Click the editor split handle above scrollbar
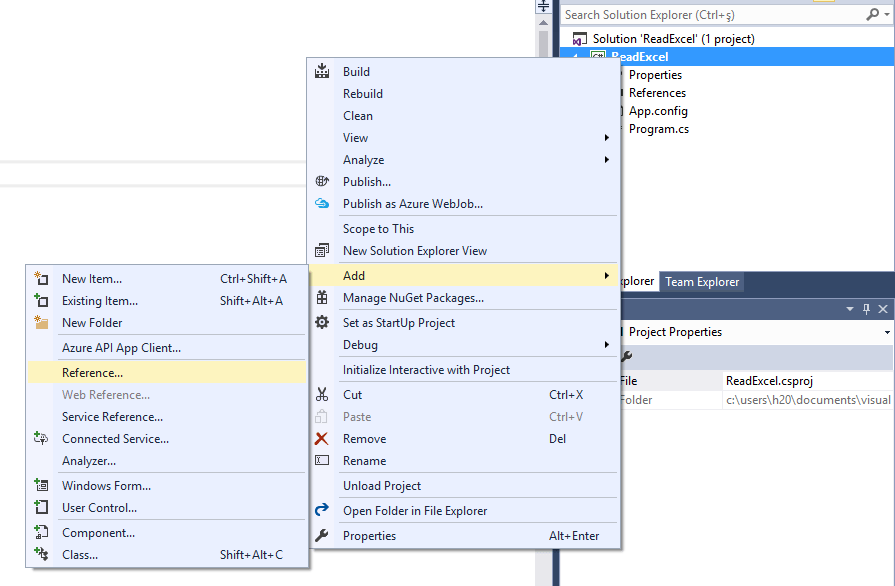This screenshot has height=586, width=895. [x=543, y=6]
